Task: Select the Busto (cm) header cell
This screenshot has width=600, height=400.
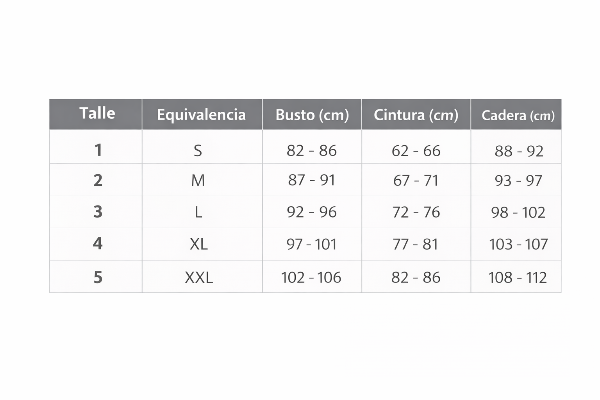Action: (312, 115)
